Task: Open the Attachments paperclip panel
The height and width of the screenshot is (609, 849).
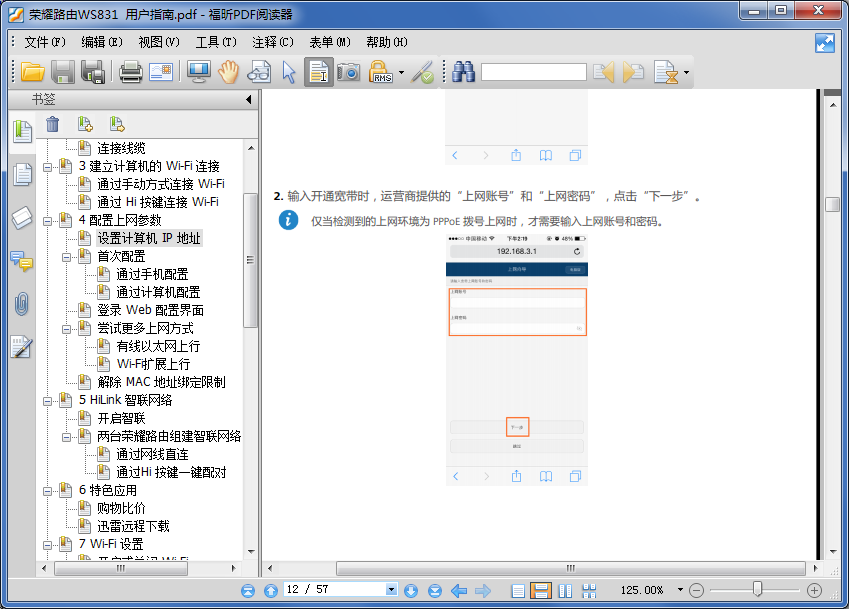Action: (21, 304)
